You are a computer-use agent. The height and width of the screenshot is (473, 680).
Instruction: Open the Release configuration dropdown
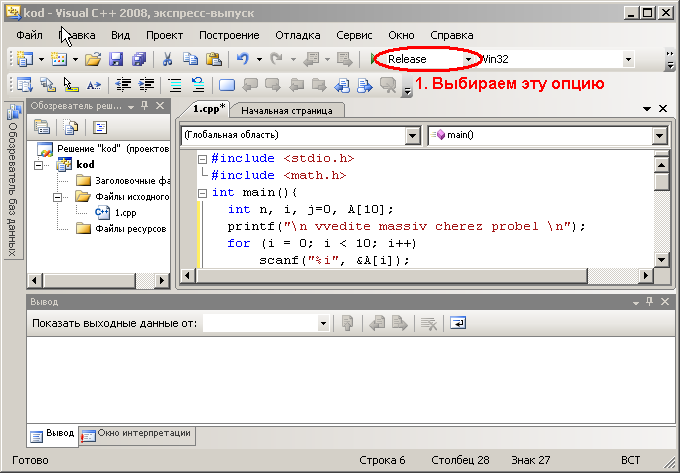click(x=468, y=59)
